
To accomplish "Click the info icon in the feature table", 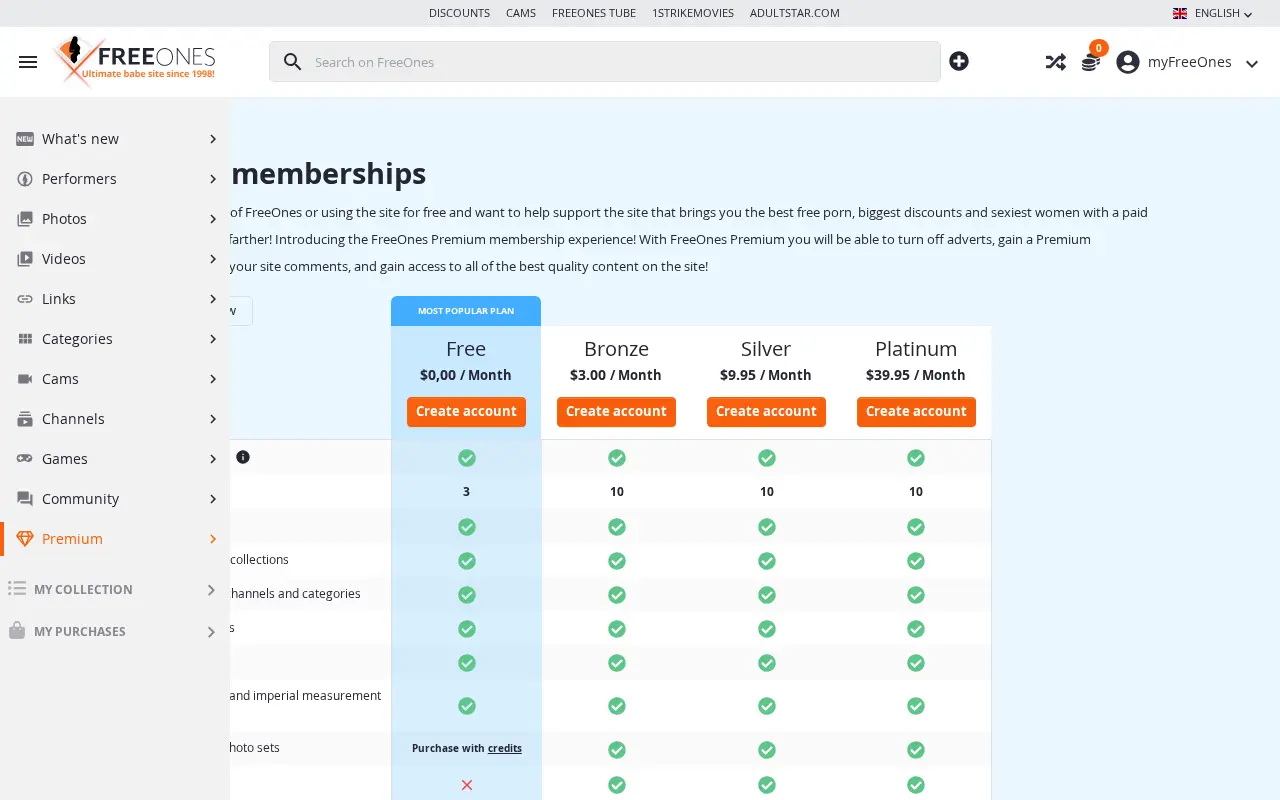I will coord(243,457).
